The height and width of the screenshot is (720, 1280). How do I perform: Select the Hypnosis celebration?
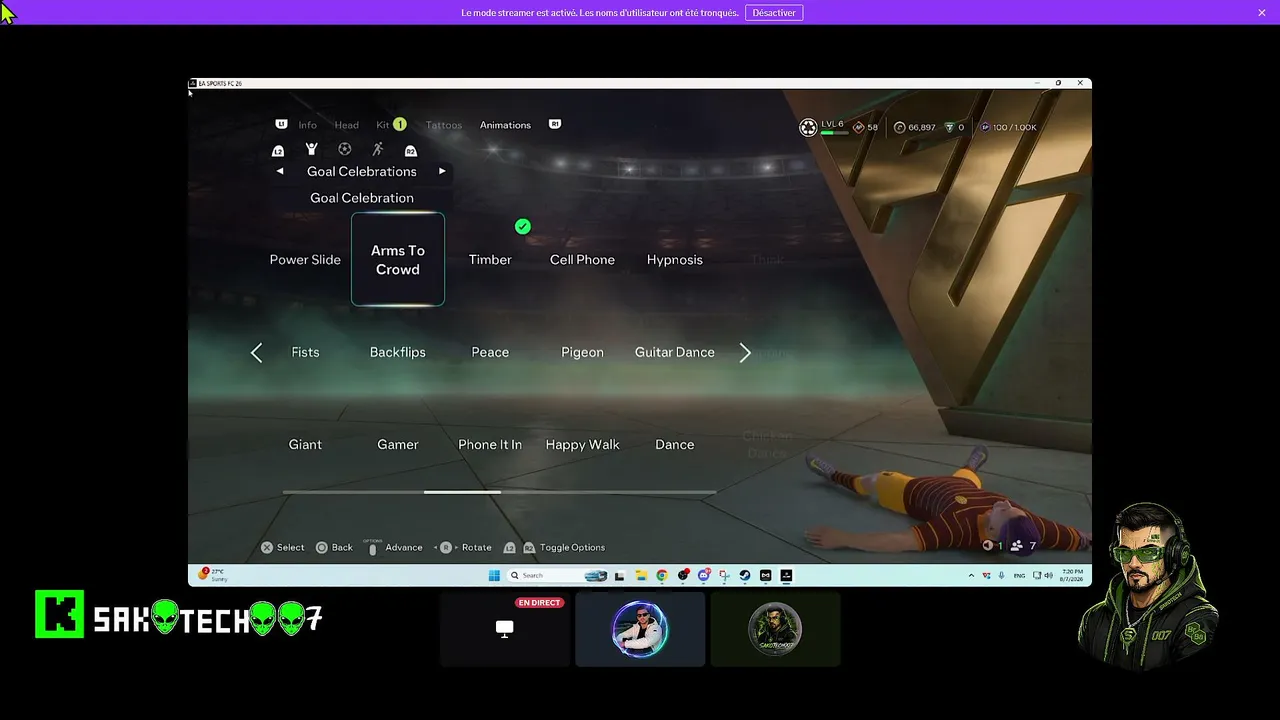[675, 260]
